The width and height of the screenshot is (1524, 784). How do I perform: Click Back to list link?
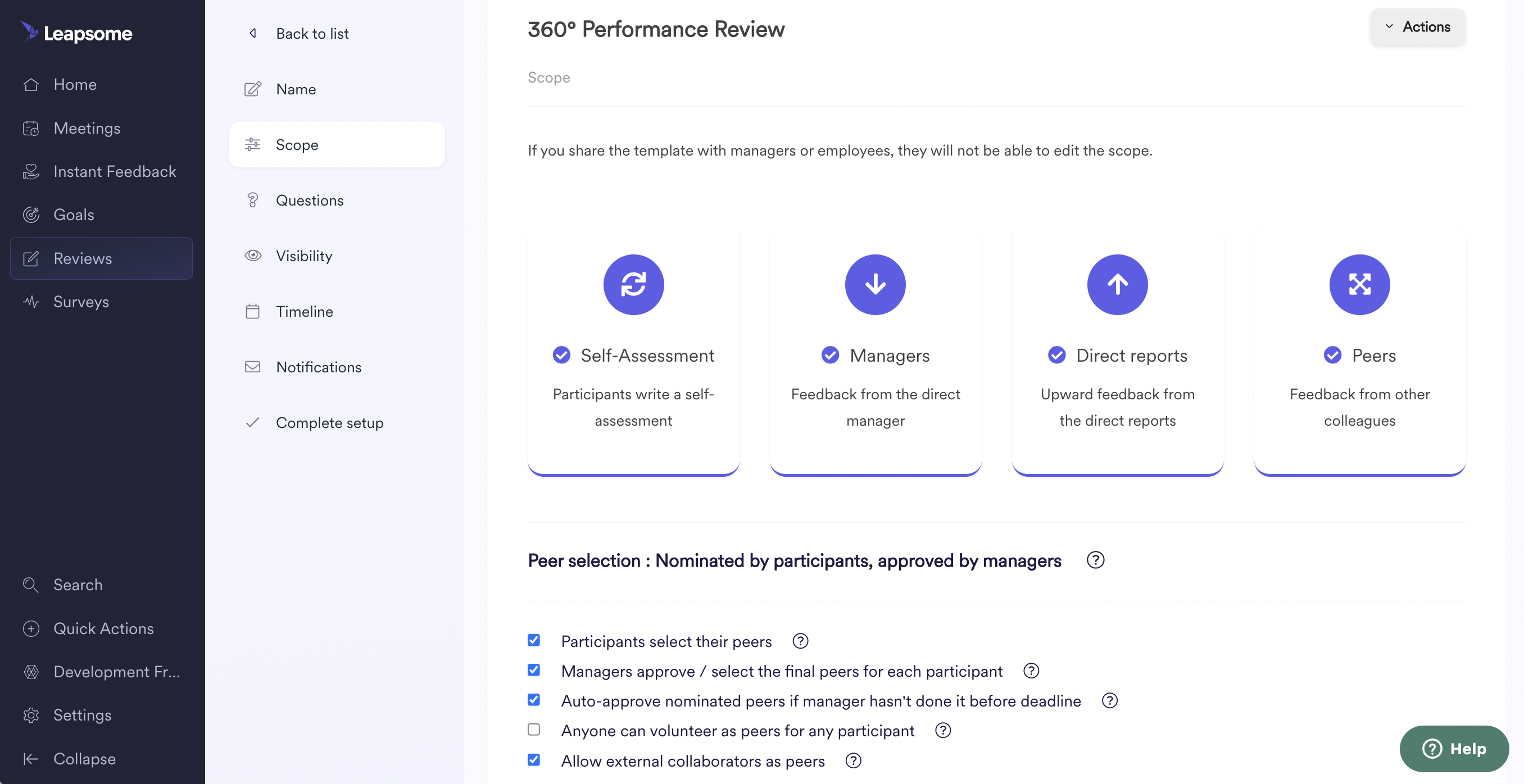click(312, 34)
